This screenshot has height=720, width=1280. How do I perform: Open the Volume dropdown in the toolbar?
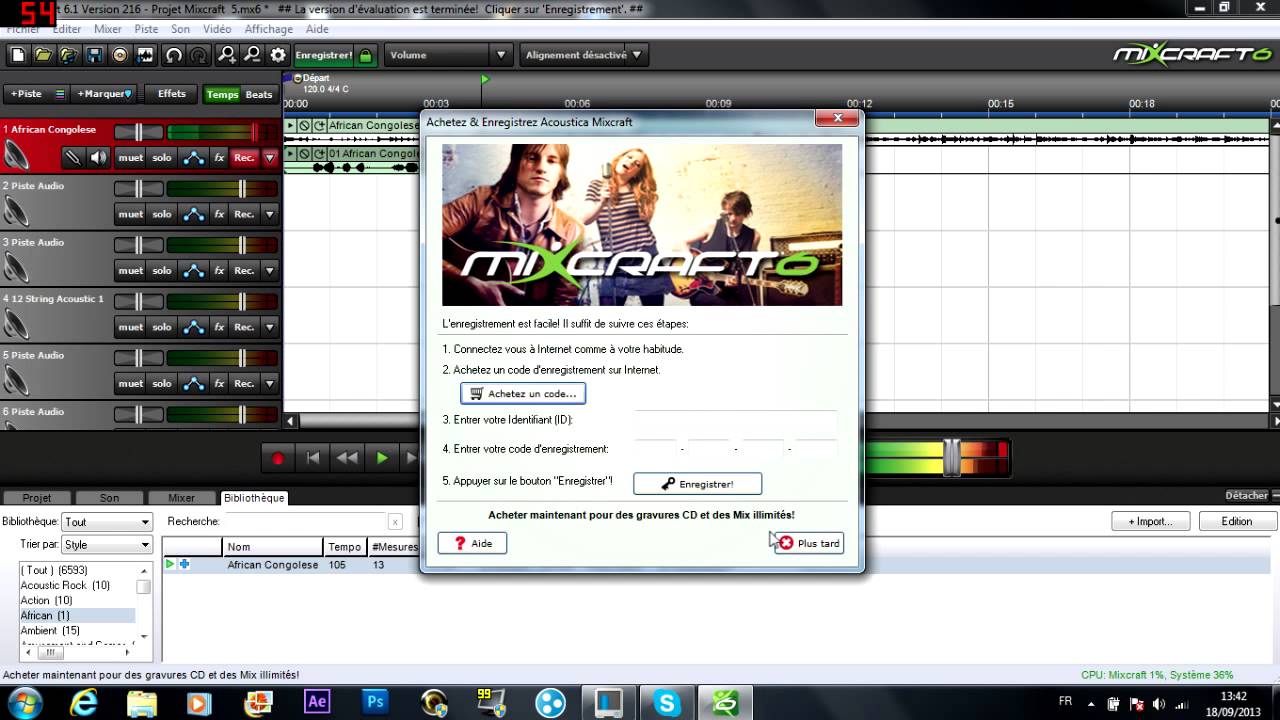click(448, 55)
